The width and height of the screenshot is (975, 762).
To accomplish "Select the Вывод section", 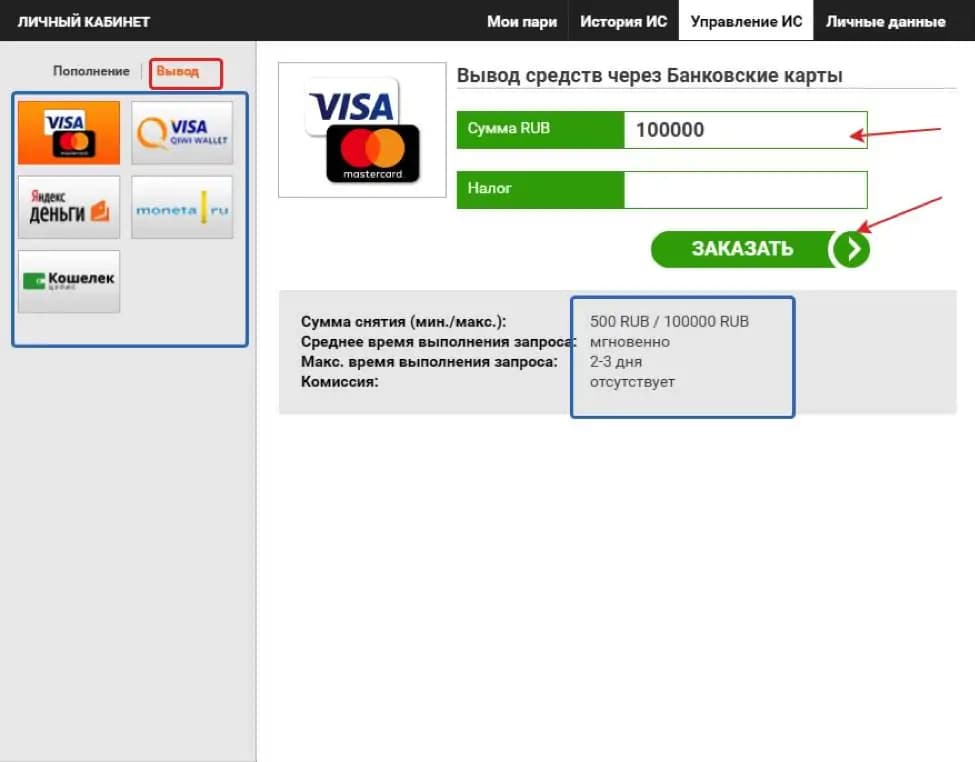I will 178,72.
